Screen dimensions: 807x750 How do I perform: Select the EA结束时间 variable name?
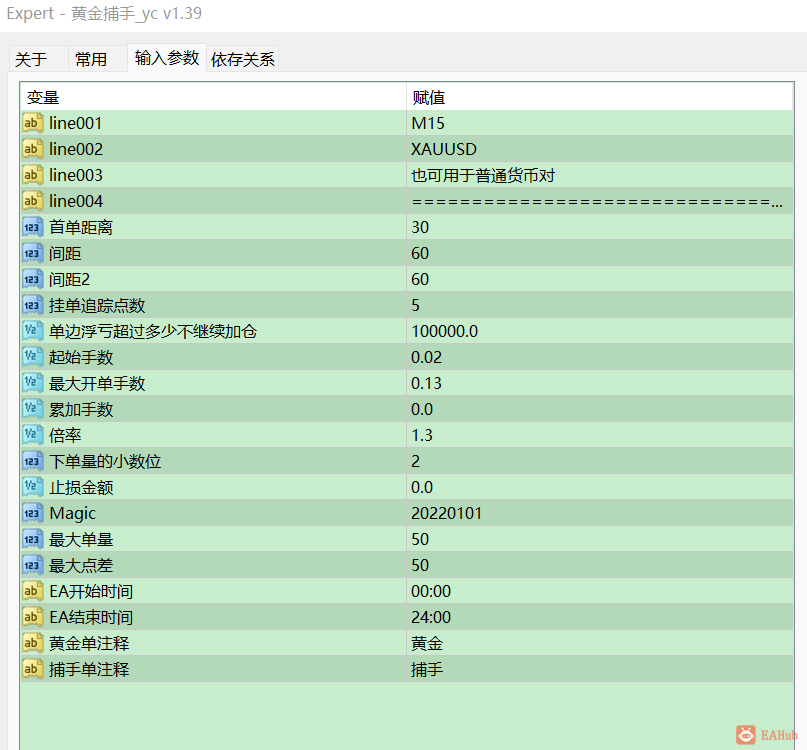[x=91, y=617]
